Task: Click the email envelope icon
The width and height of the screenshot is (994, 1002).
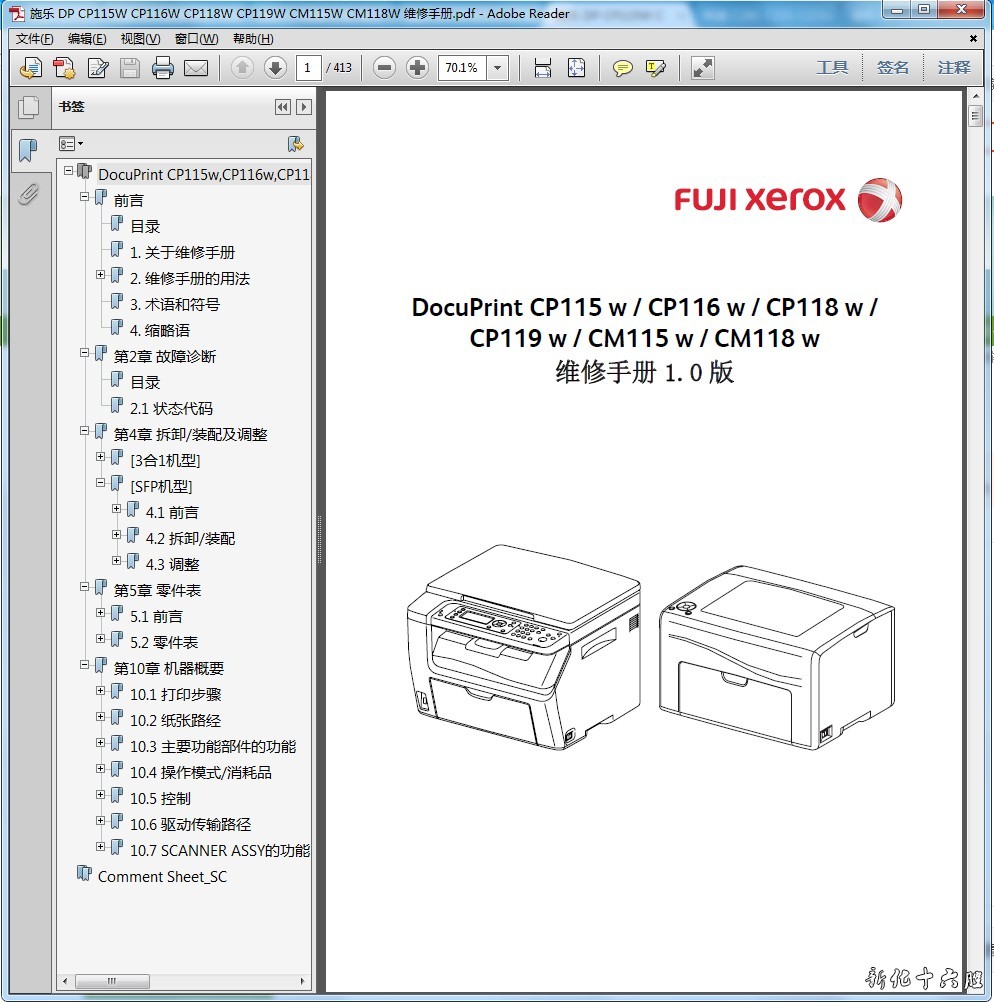Action: tap(195, 68)
